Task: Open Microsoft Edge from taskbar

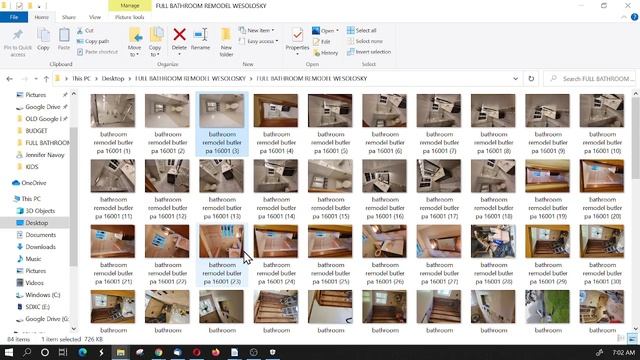Action: (82, 352)
